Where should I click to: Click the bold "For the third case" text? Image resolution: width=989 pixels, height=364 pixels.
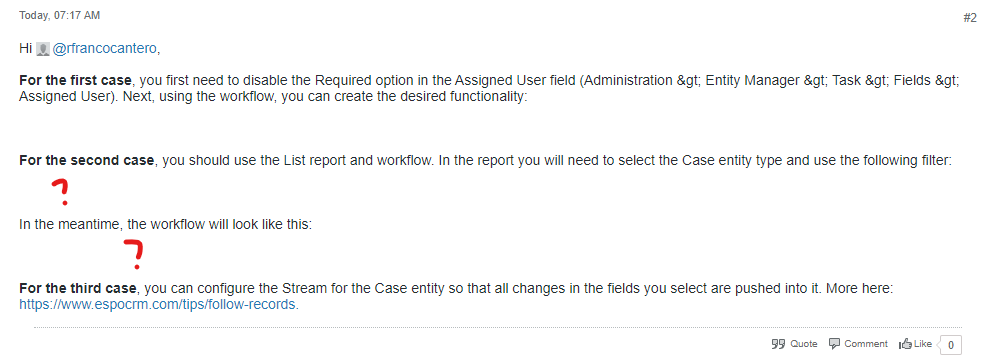coord(78,288)
